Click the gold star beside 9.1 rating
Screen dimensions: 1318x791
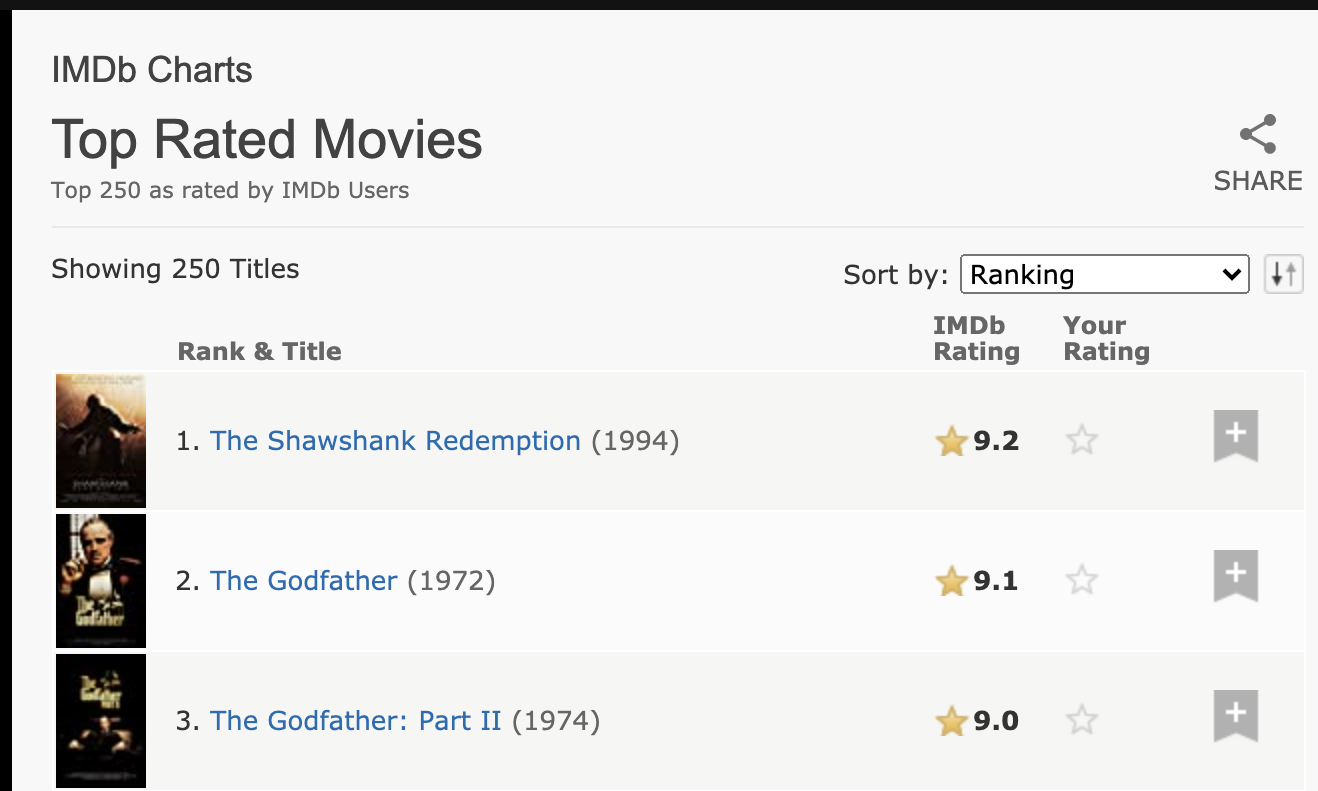(951, 581)
